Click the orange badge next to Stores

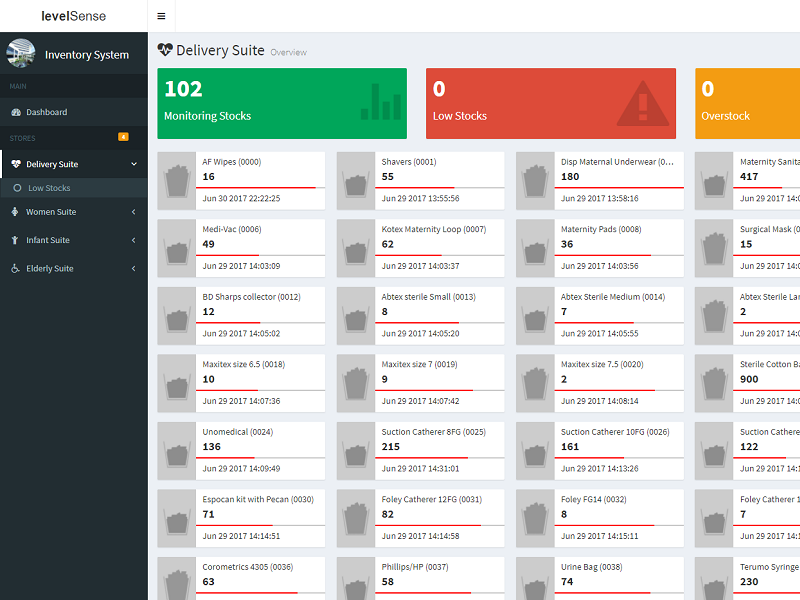click(x=123, y=137)
